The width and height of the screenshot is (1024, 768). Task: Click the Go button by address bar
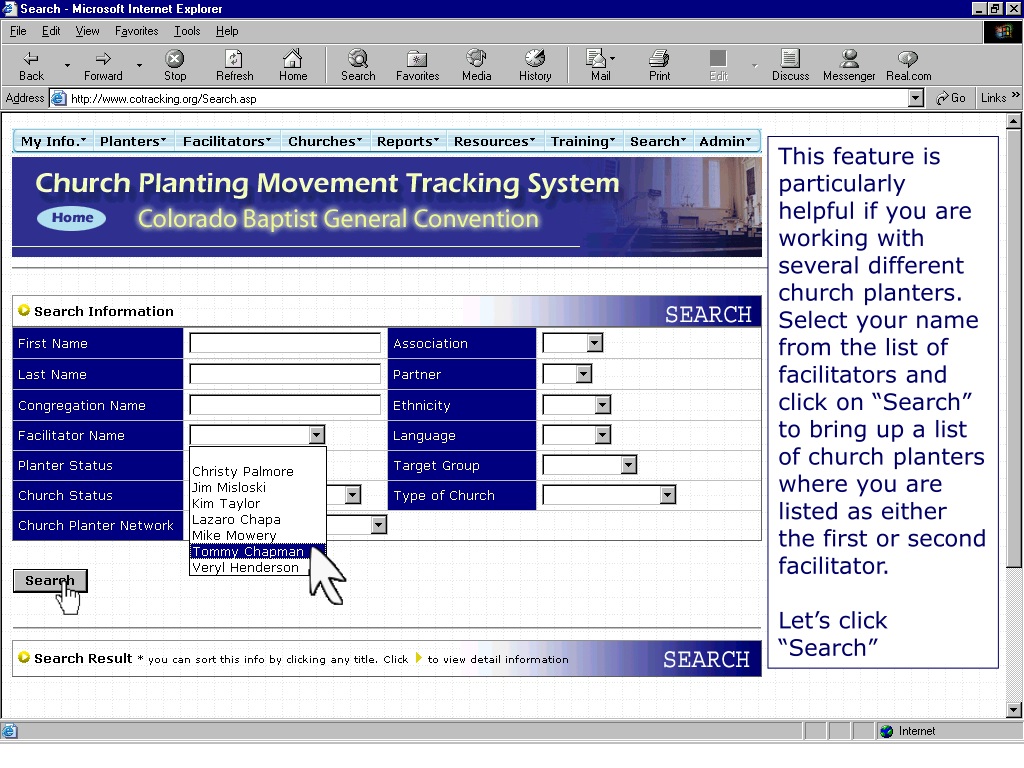click(x=950, y=98)
